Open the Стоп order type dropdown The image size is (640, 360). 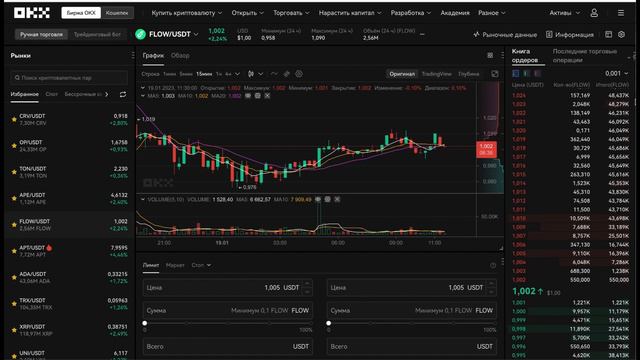coord(201,265)
